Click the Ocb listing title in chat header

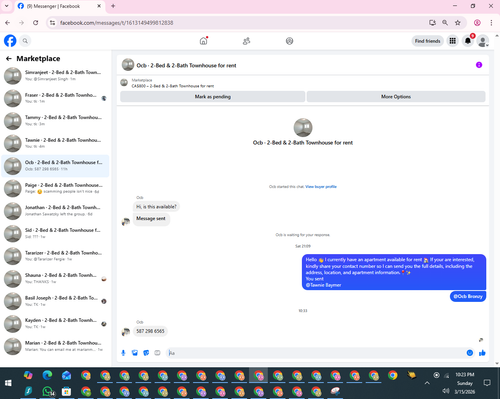click(x=186, y=65)
